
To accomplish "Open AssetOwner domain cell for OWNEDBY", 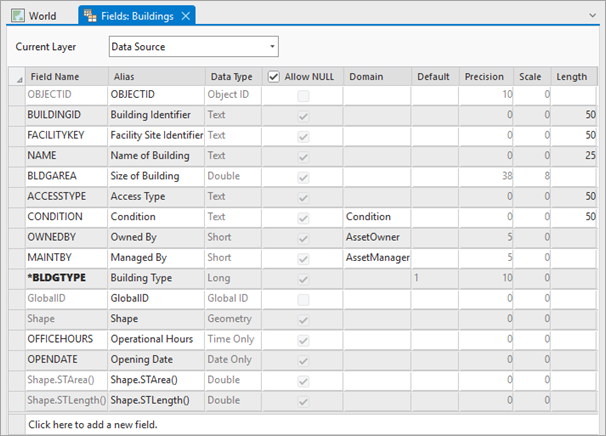I will [x=376, y=237].
